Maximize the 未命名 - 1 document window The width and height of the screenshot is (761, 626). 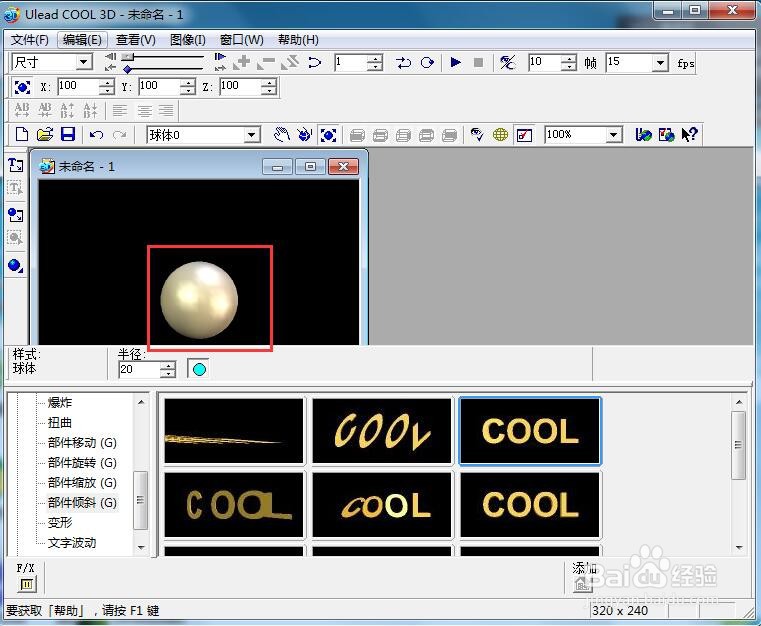point(310,167)
